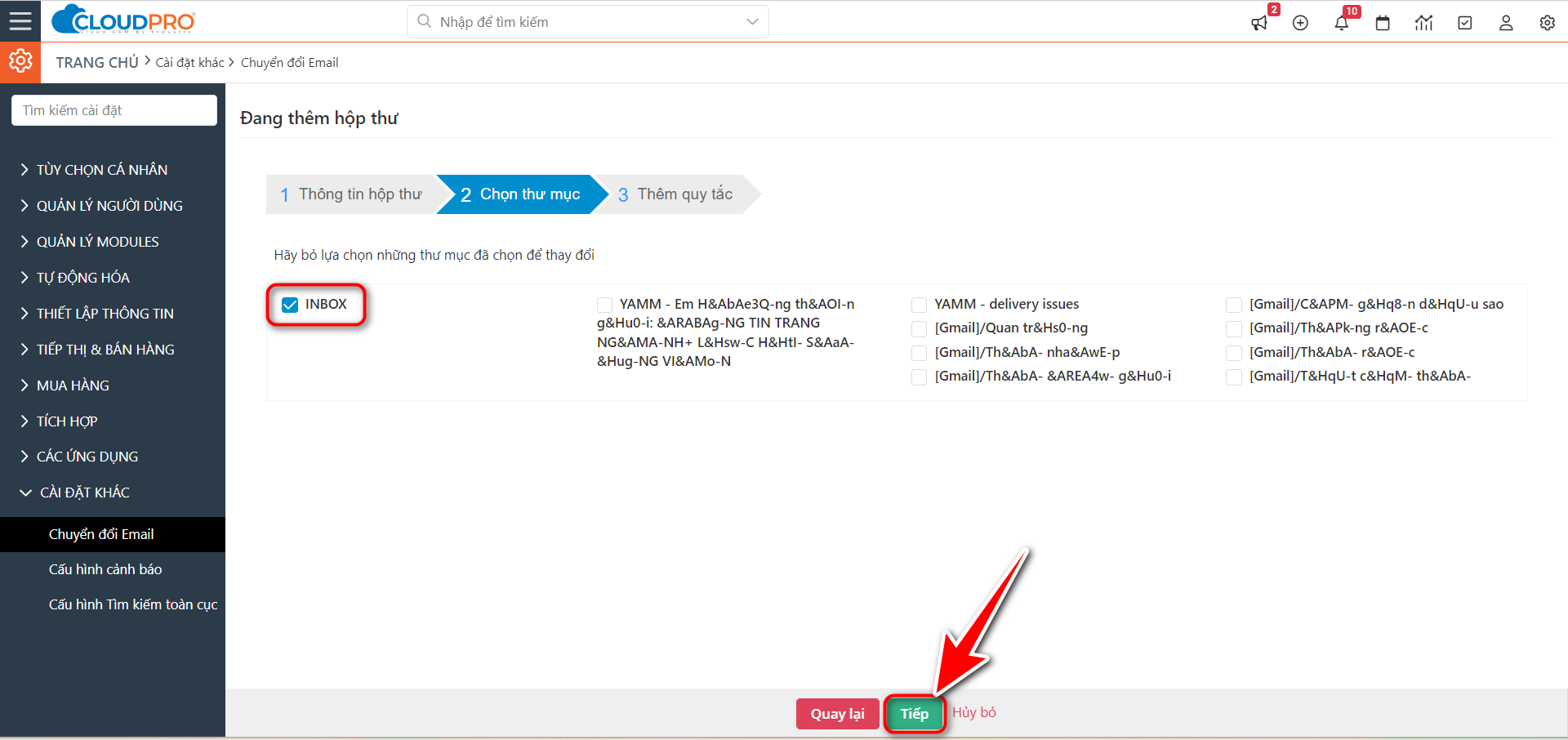Select step 2 Chọn thư mục
Image resolution: width=1568 pixels, height=740 pixels.
[x=521, y=194]
